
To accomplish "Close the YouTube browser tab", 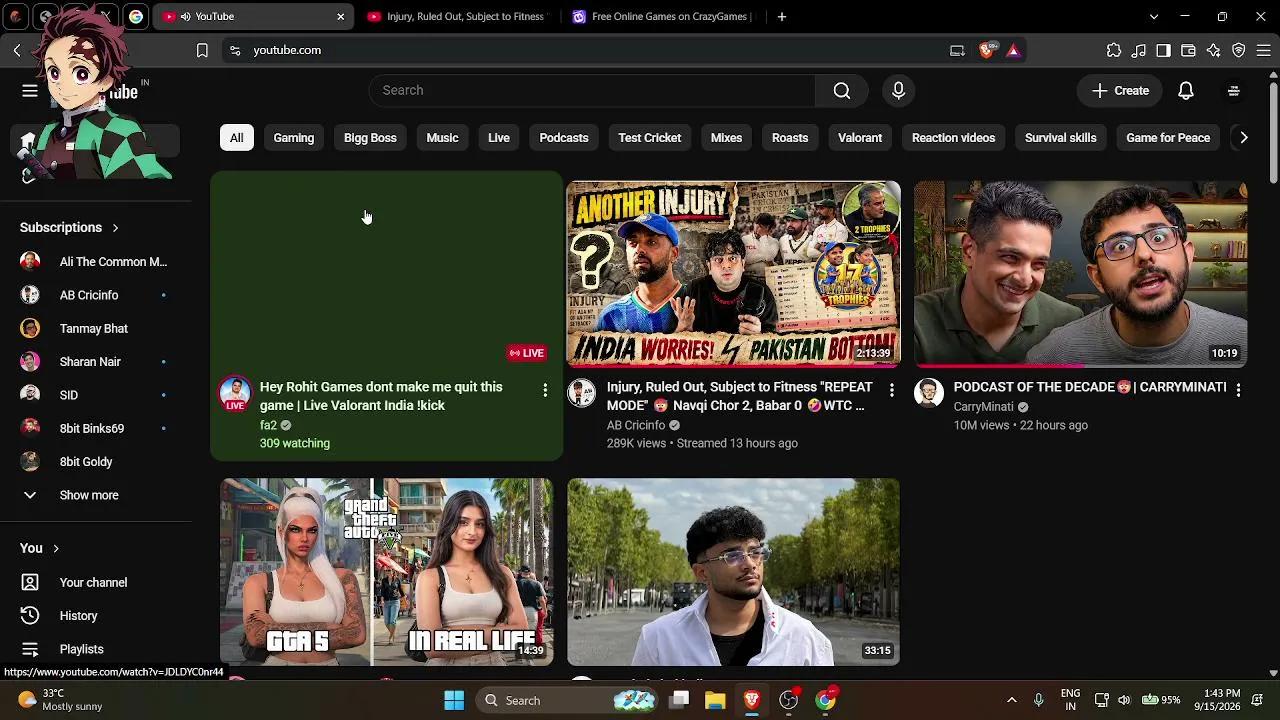I will (340, 17).
